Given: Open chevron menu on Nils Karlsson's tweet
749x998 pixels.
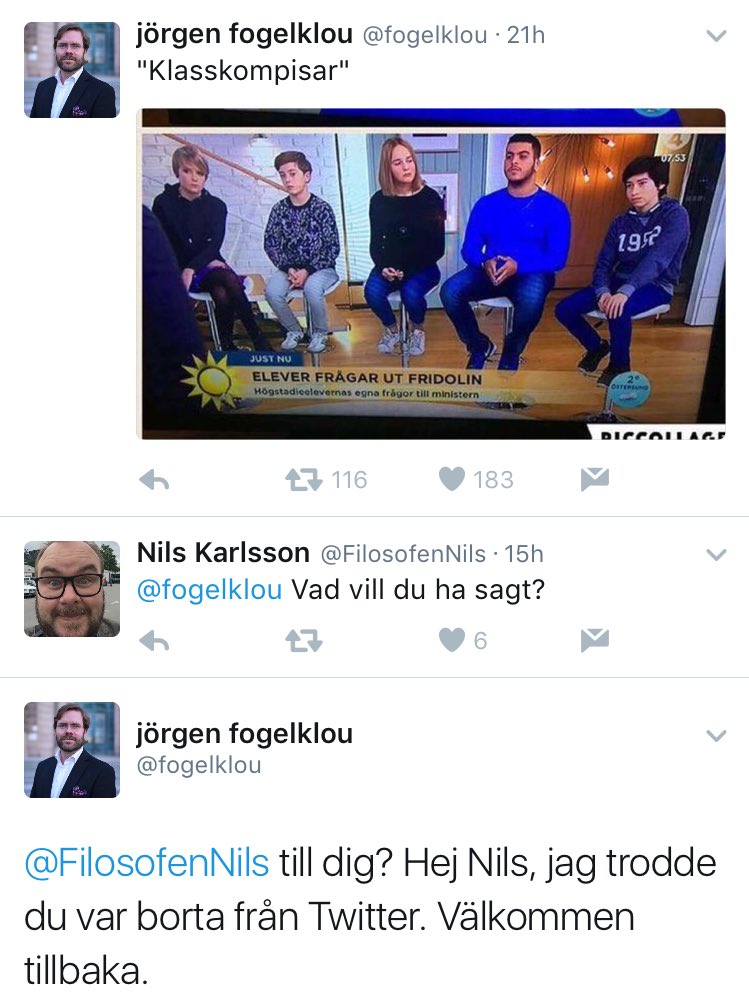Looking at the screenshot, I should click(717, 555).
